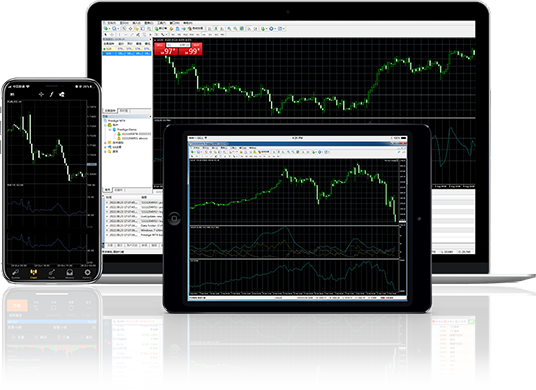Viewport: 536px width, 390px height.
Task: Tap the drawing pen icon on phone
Action: point(52,94)
